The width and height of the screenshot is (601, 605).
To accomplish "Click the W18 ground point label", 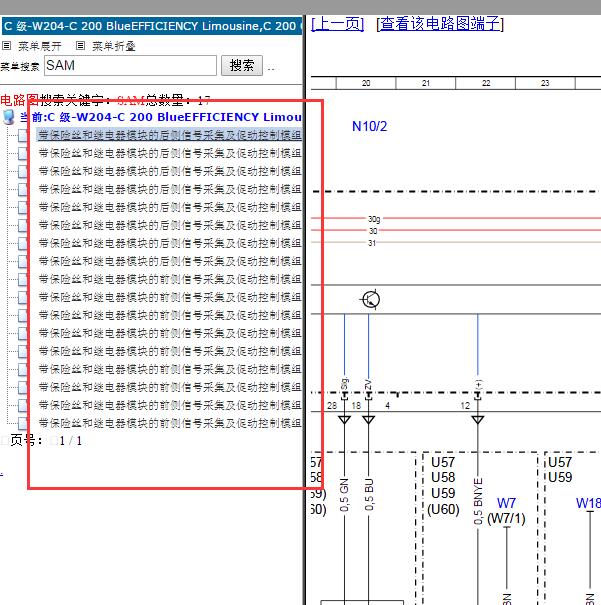I will click(x=588, y=503).
